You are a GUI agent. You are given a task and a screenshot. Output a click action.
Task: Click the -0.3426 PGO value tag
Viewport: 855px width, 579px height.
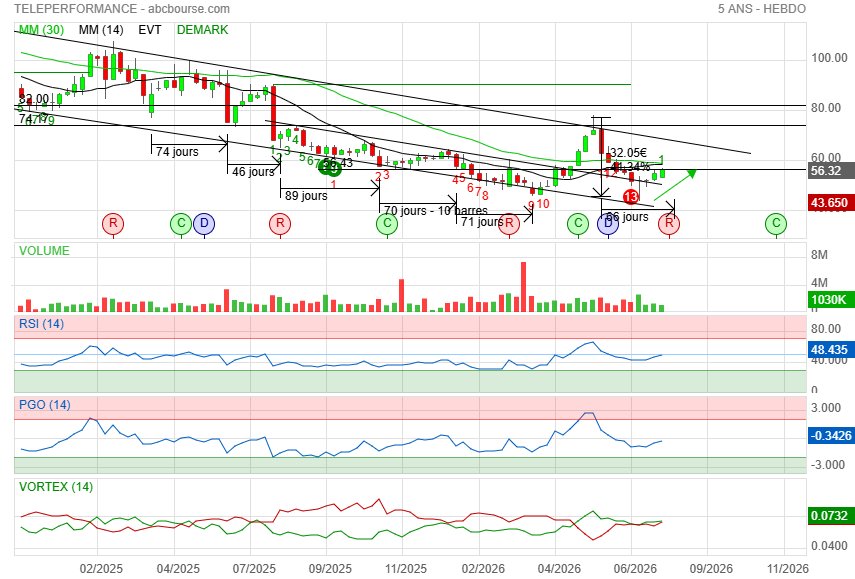(830, 436)
